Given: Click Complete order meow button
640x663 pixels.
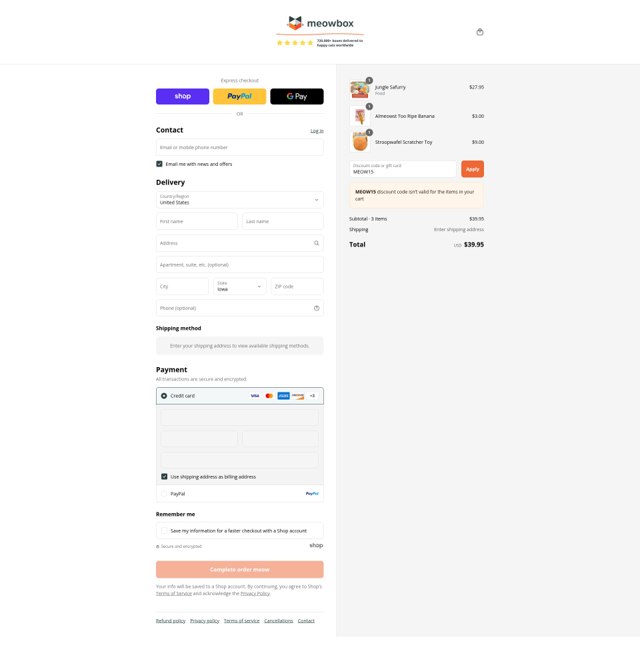Looking at the screenshot, I should (x=240, y=570).
